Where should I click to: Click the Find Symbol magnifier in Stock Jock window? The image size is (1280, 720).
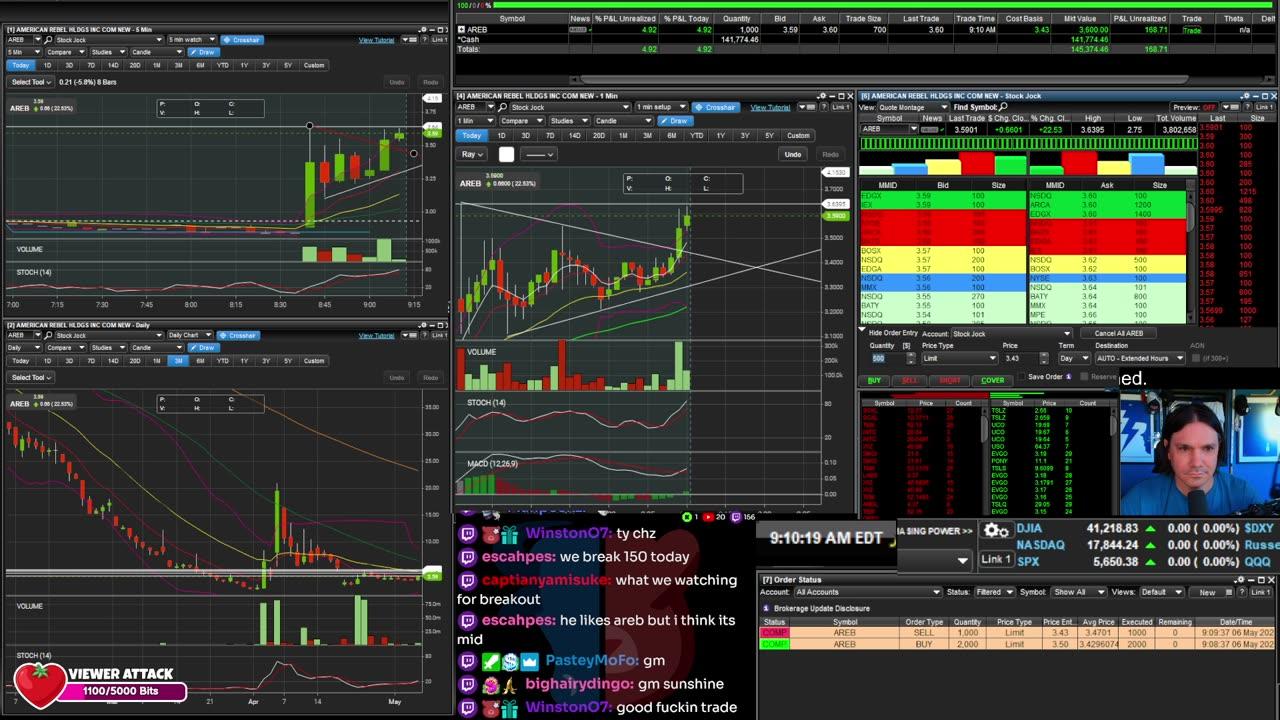click(x=1002, y=107)
